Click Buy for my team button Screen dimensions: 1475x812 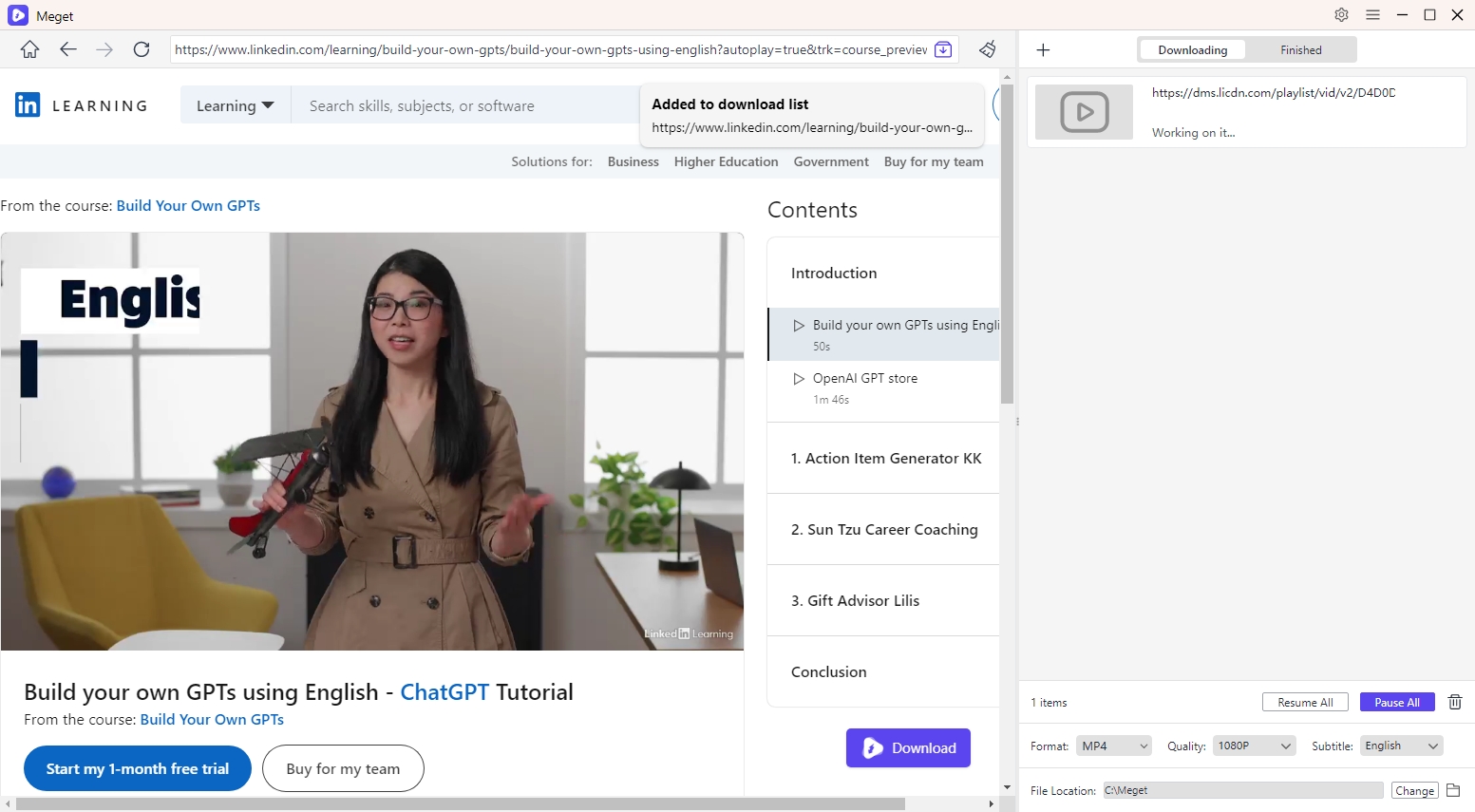[x=343, y=768]
